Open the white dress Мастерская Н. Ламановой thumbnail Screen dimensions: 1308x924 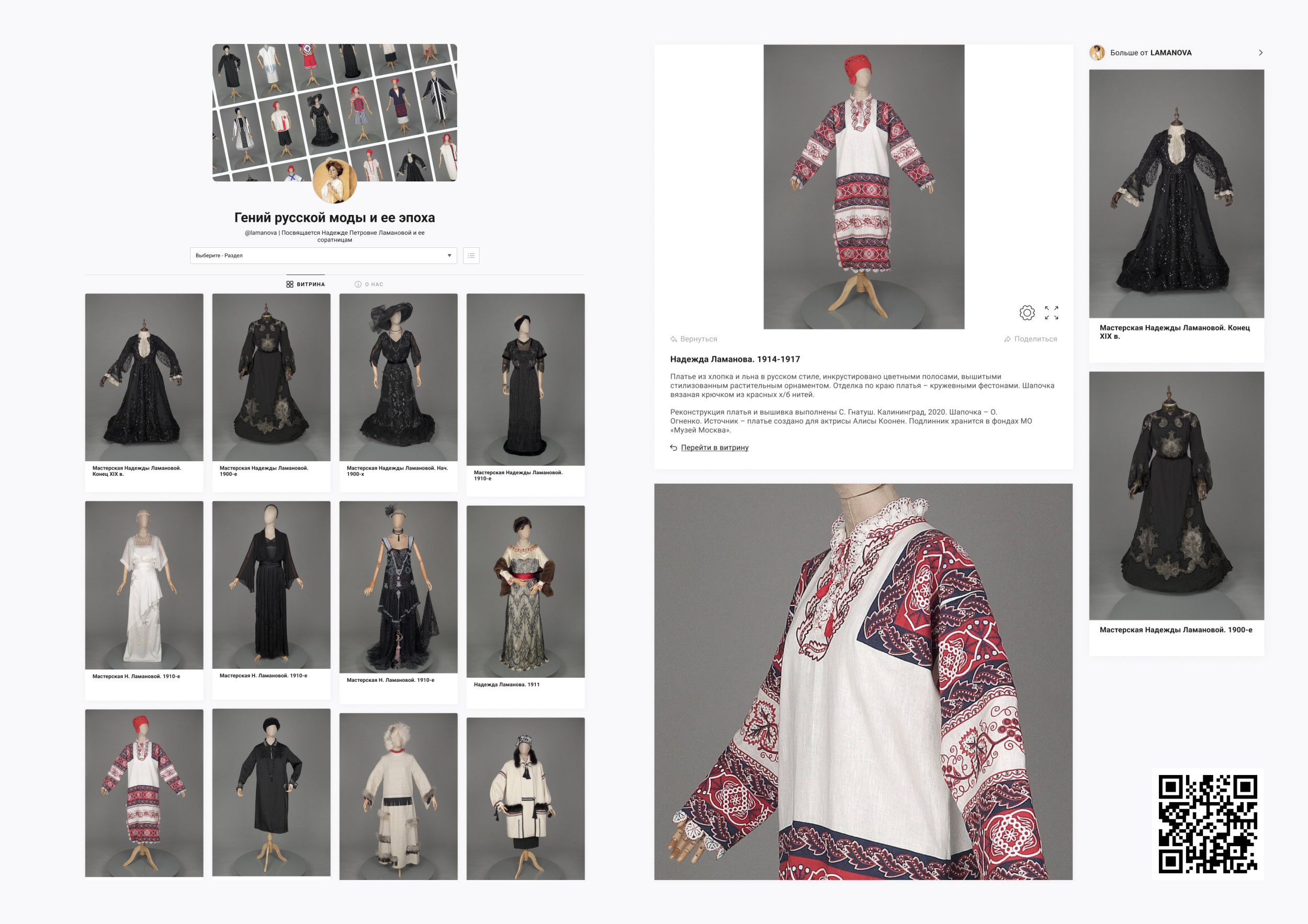[x=144, y=585]
